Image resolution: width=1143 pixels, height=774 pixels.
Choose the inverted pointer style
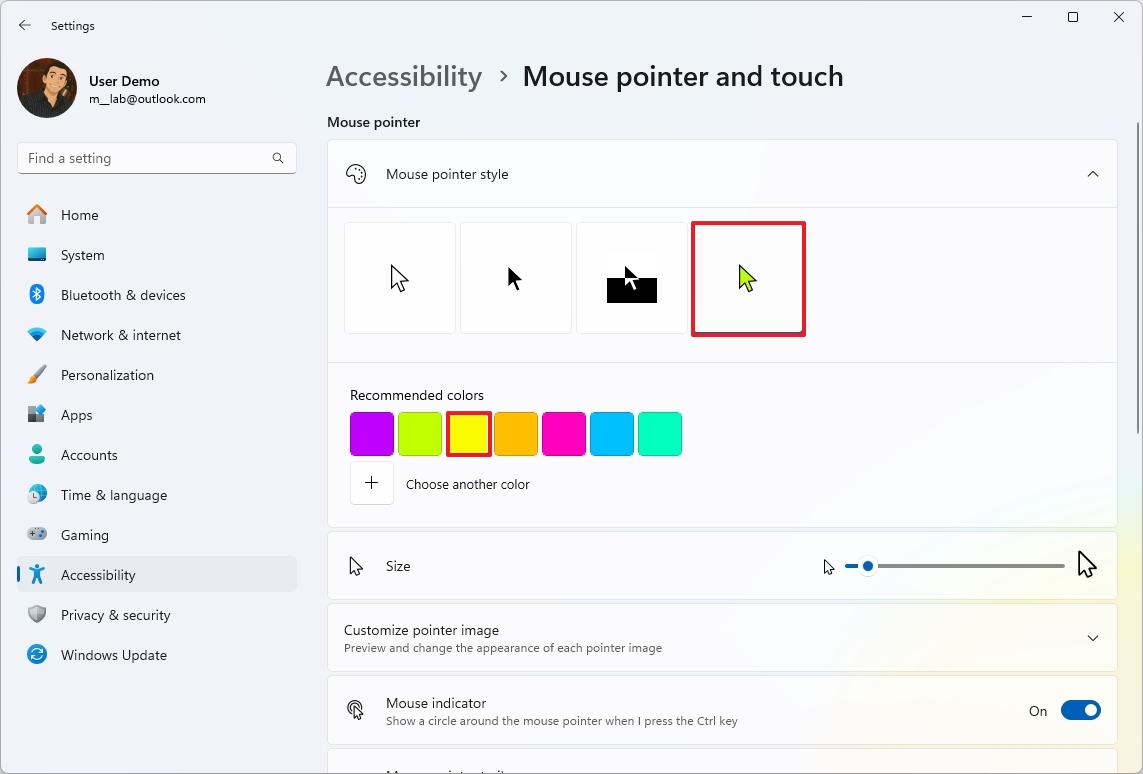point(632,278)
